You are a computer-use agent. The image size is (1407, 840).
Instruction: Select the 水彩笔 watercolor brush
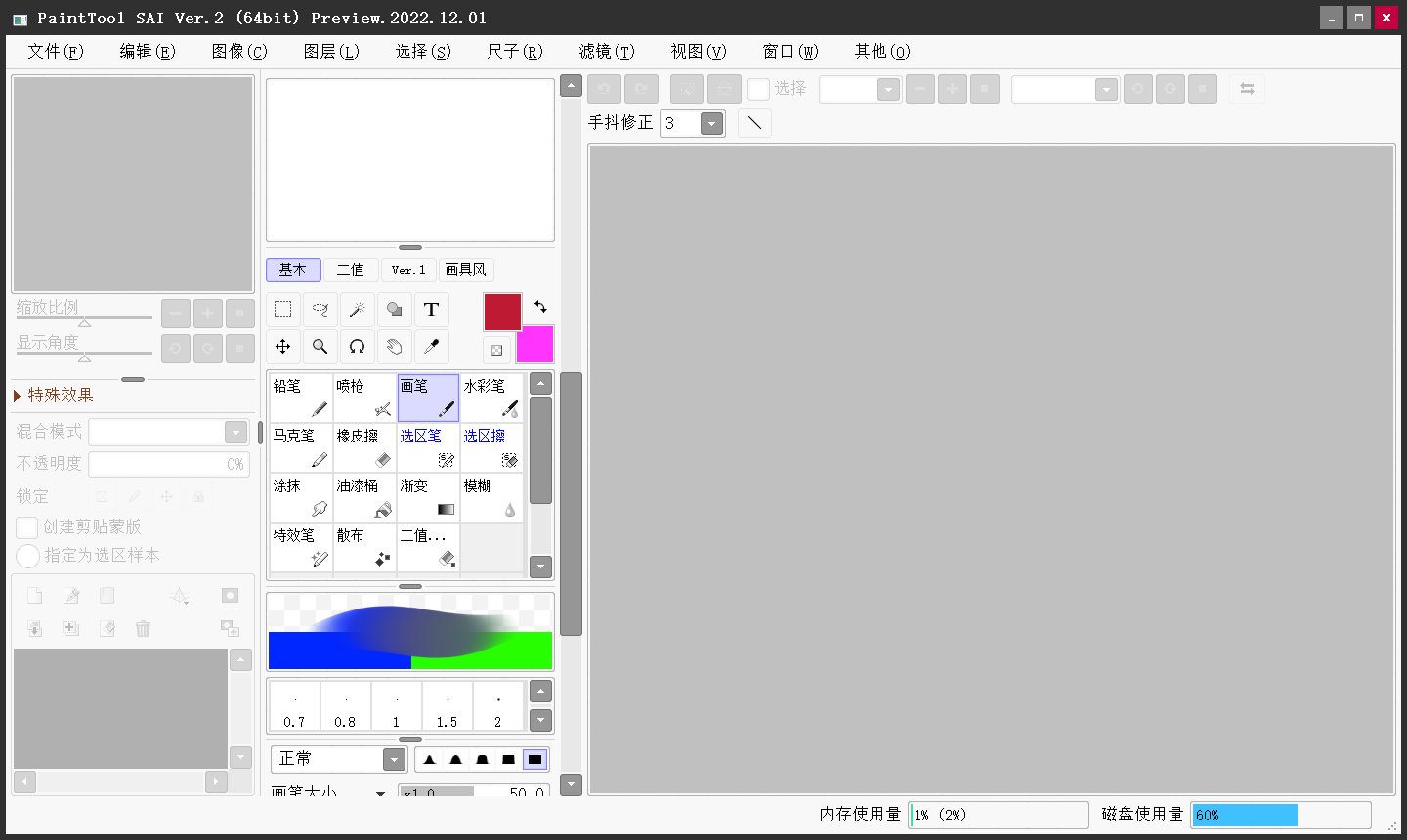[x=491, y=399]
